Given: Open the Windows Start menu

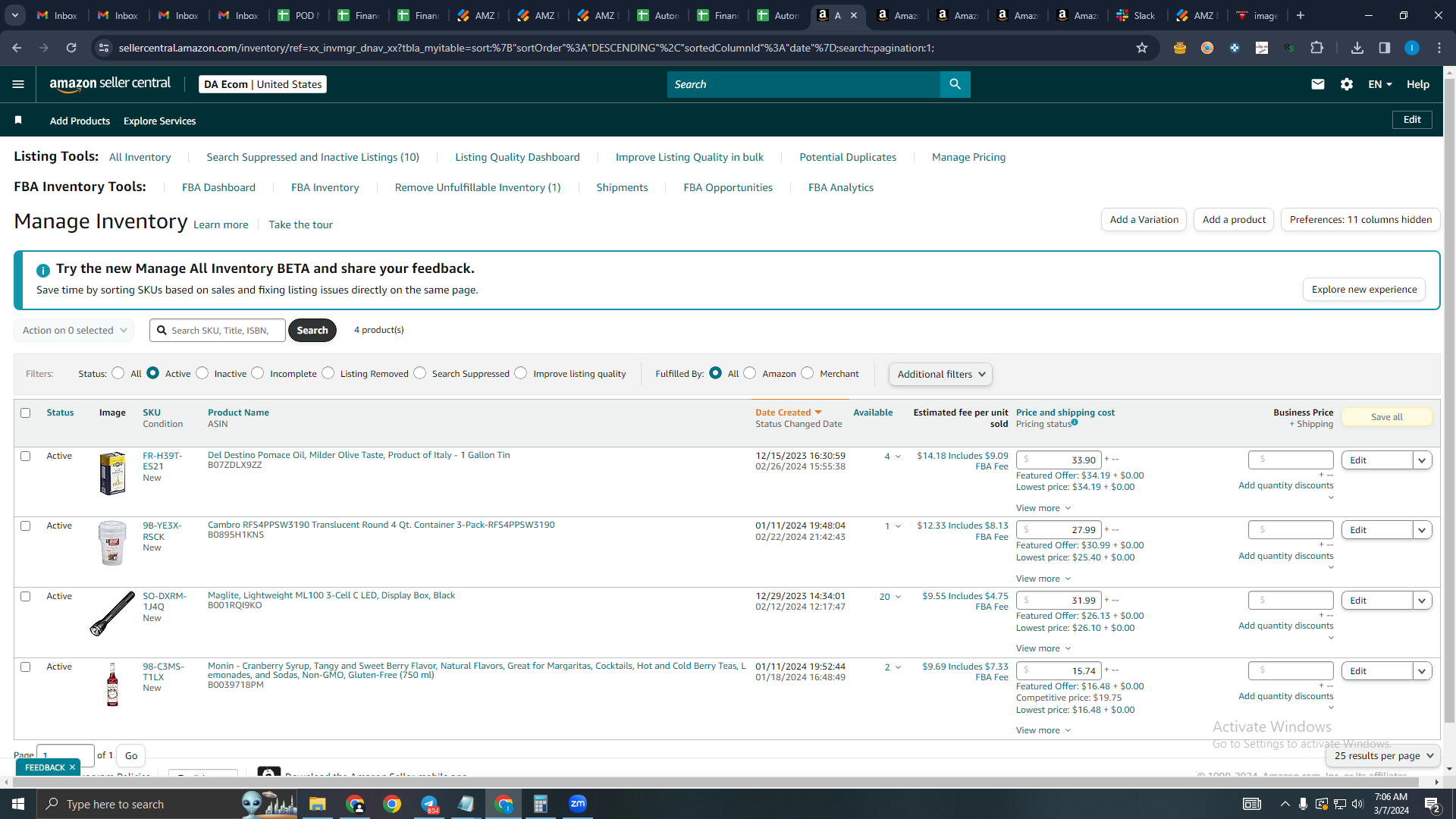Looking at the screenshot, I should click(18, 804).
